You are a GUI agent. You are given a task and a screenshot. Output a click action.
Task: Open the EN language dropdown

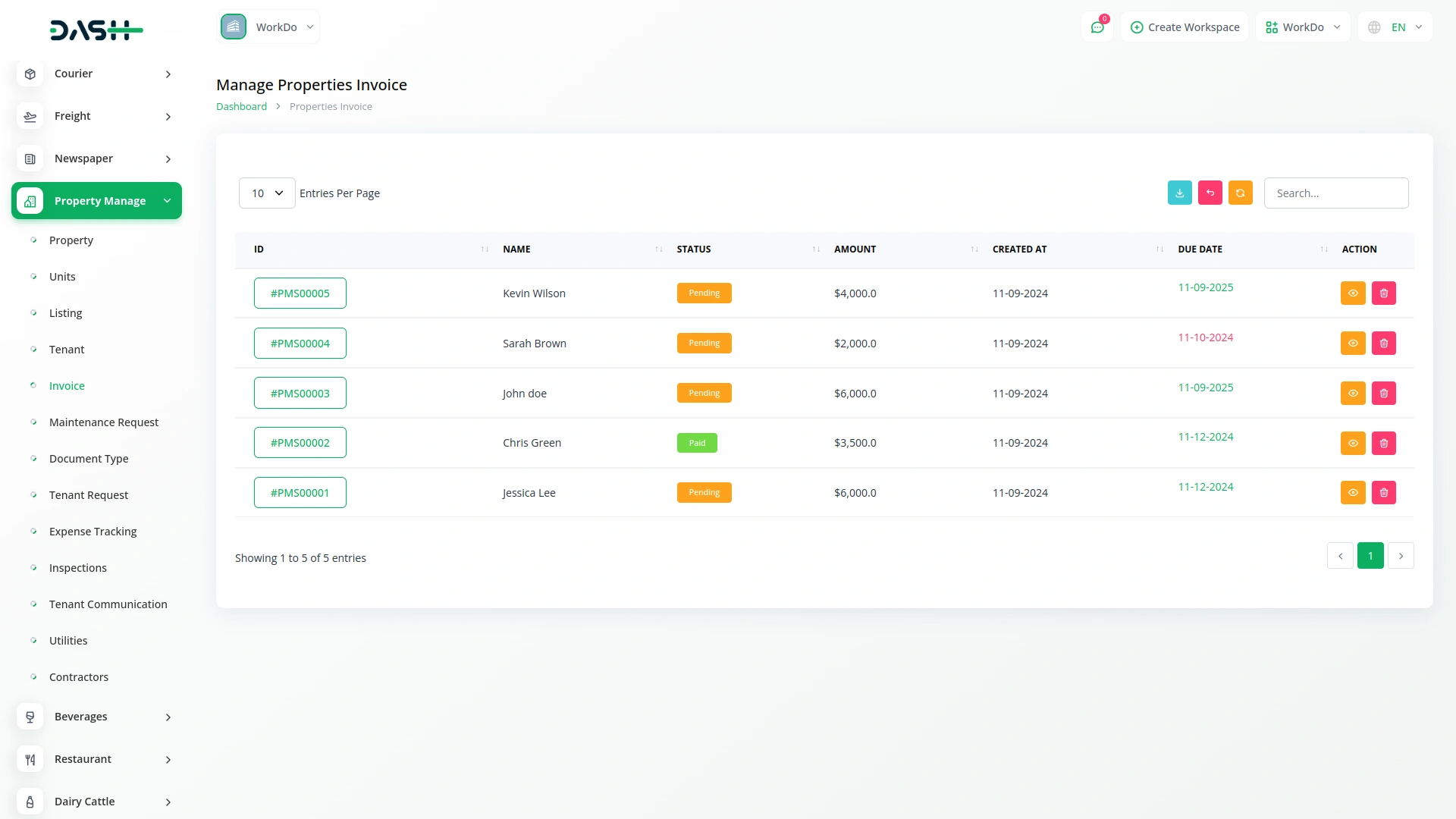coord(1395,27)
